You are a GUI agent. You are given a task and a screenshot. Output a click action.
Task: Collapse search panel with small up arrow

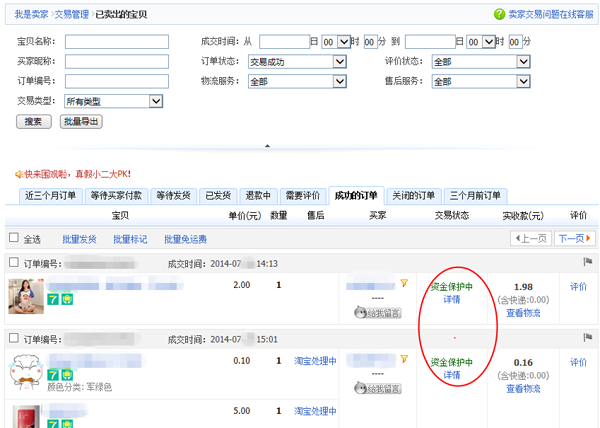(267, 146)
